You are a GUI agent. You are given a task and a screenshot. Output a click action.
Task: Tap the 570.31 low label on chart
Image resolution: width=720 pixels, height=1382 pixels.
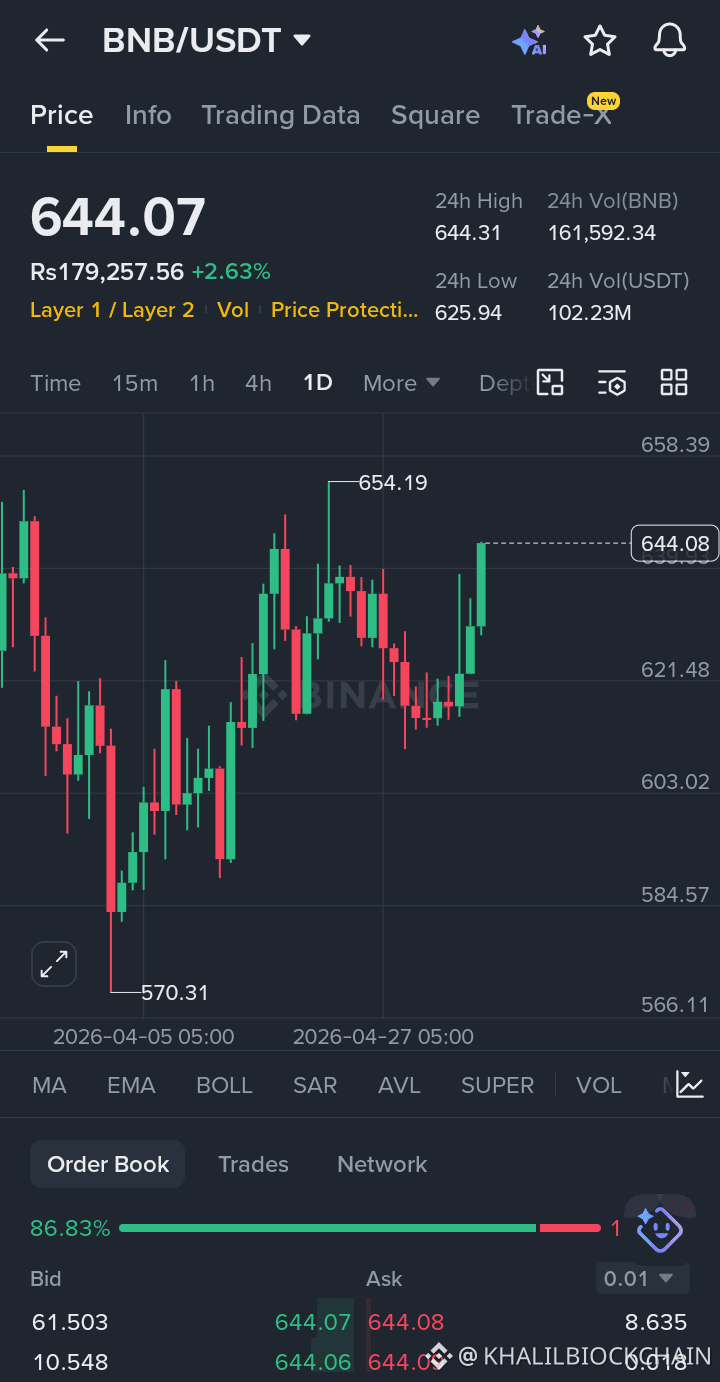(x=175, y=993)
